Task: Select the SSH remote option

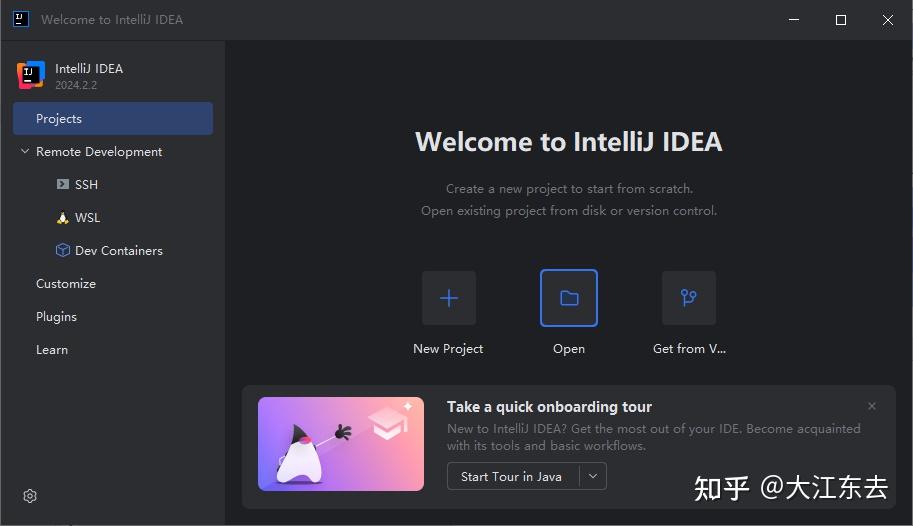Action: [86, 185]
